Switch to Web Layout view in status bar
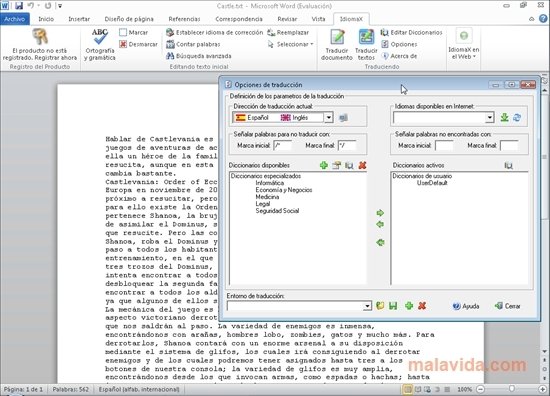 (x=427, y=389)
